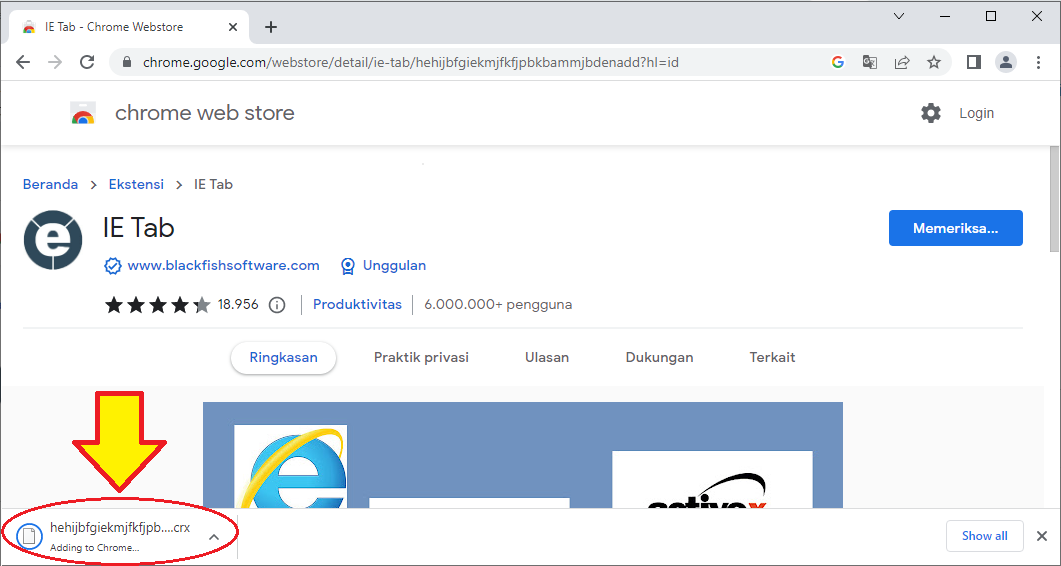Open tab search chevron in title bar

pyautogui.click(x=899, y=16)
